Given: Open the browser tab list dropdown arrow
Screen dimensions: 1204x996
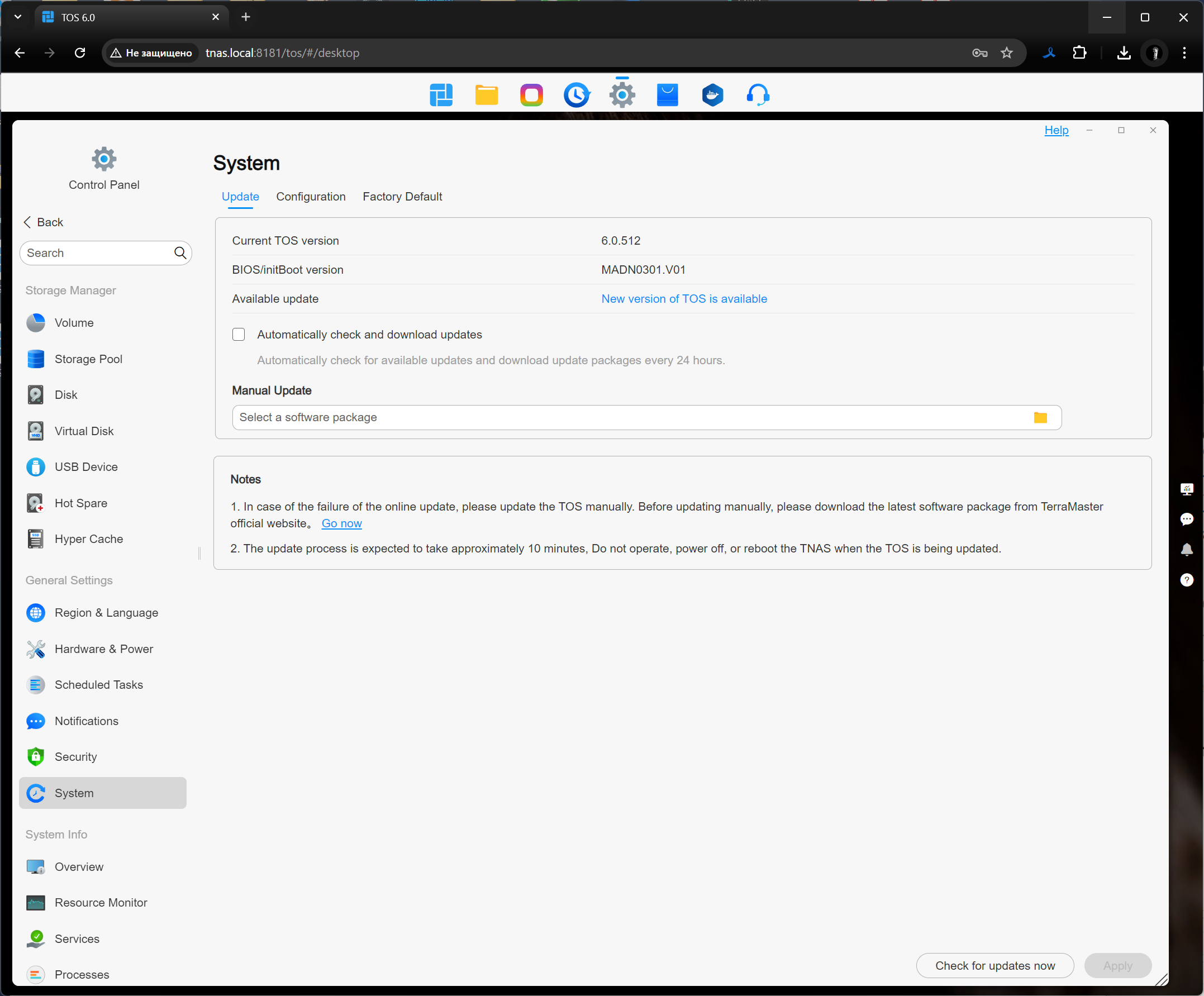Looking at the screenshot, I should pos(18,17).
